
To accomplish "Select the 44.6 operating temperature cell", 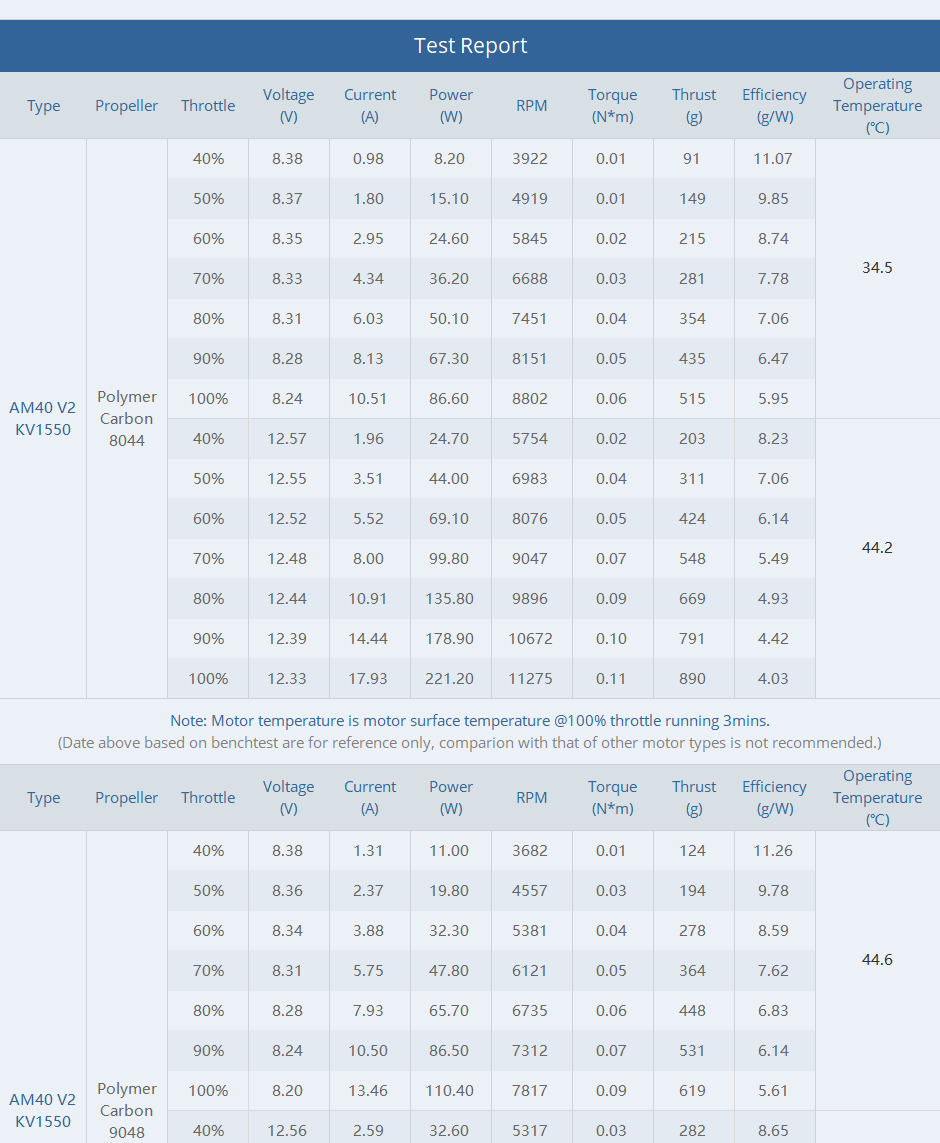I will click(877, 959).
